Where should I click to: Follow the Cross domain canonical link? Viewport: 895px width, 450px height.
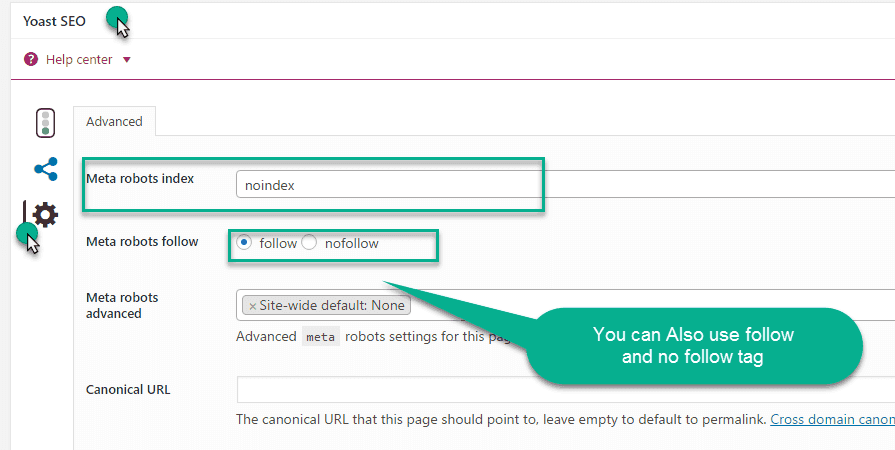click(833, 419)
